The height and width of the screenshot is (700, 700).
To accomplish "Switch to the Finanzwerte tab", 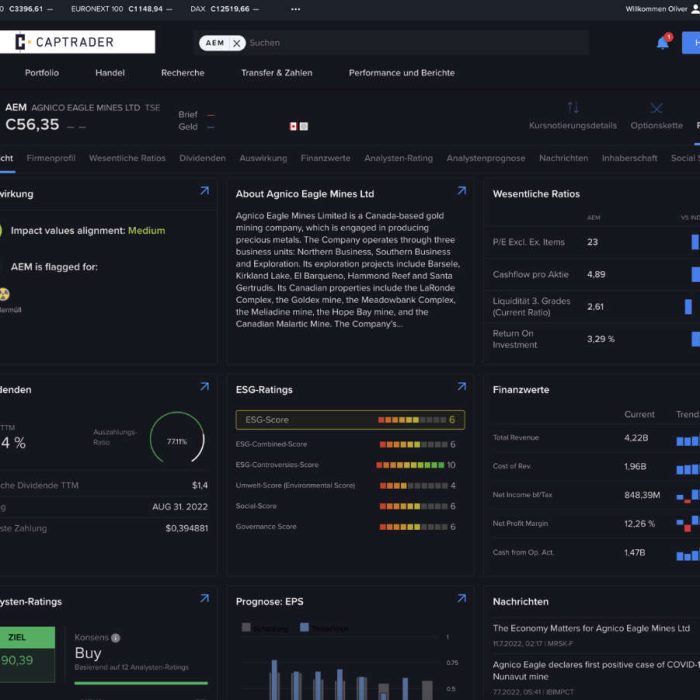I will click(325, 158).
